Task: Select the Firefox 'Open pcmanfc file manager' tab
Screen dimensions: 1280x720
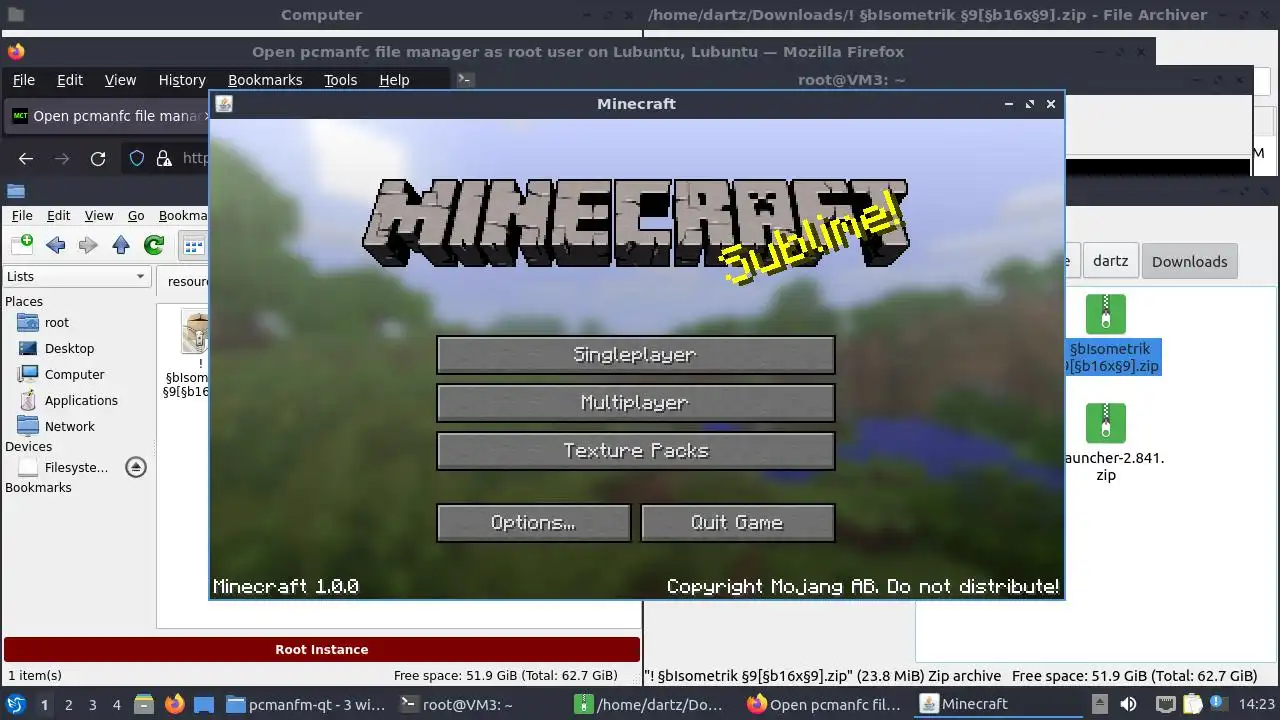Action: pyautogui.click(x=107, y=116)
